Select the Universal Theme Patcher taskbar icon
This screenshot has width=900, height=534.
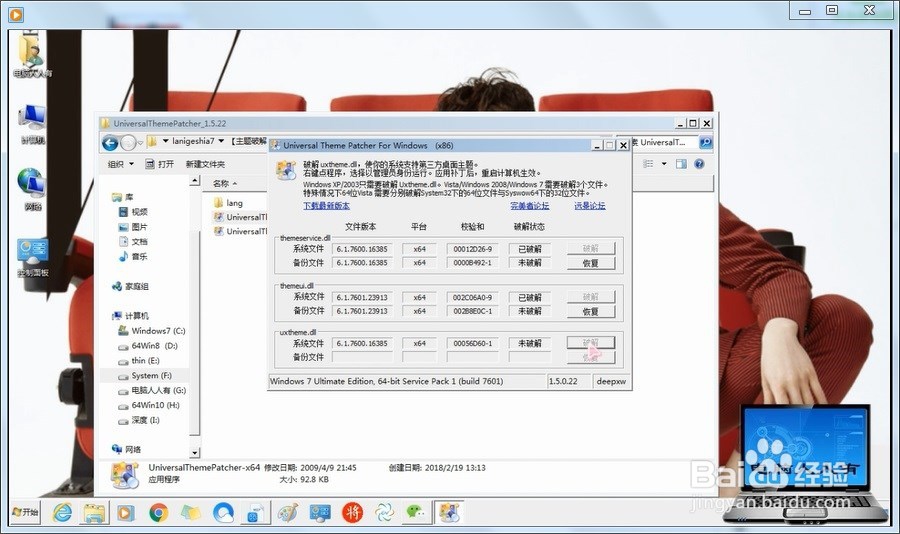point(449,512)
